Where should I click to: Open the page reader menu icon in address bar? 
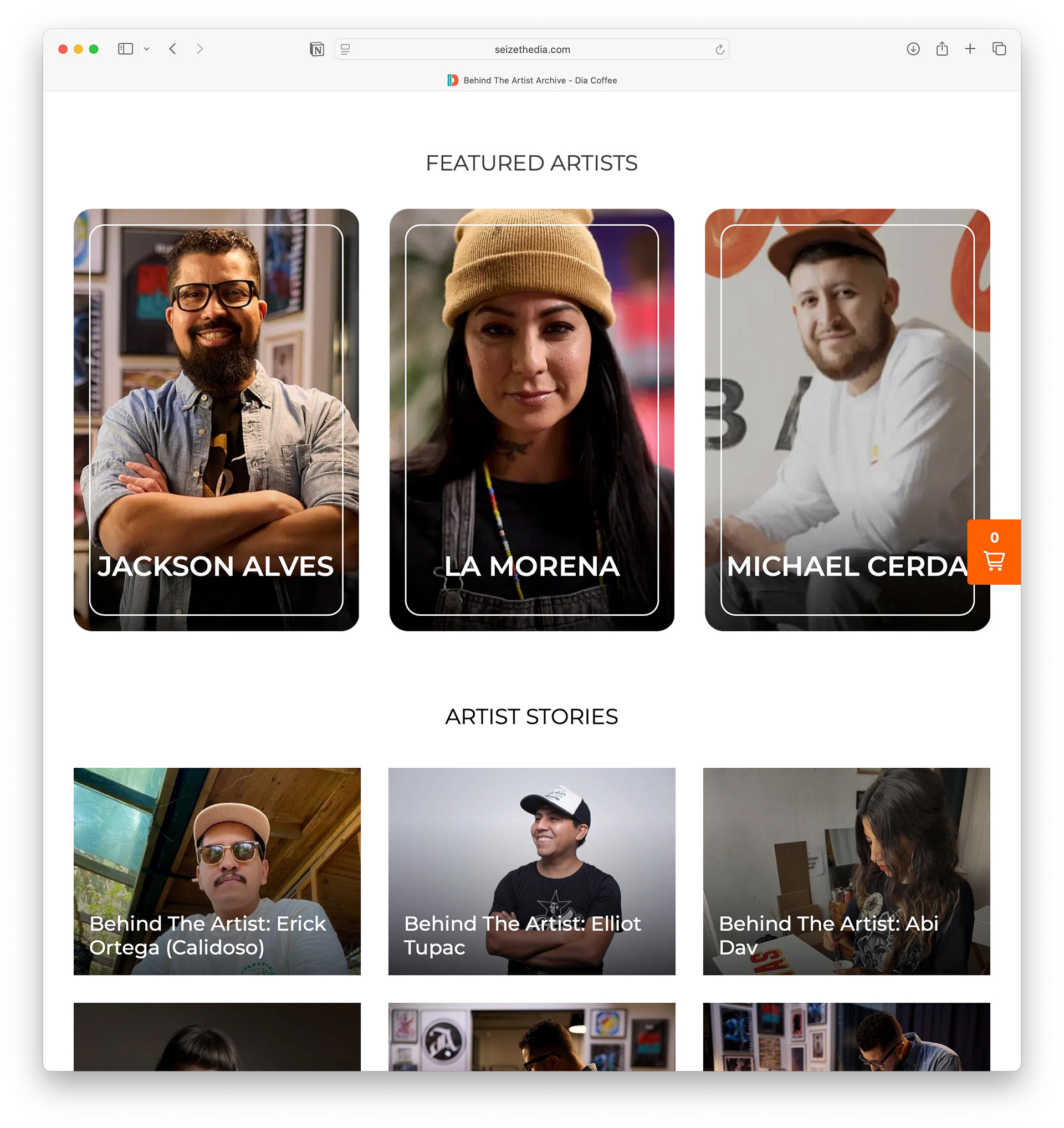[345, 49]
